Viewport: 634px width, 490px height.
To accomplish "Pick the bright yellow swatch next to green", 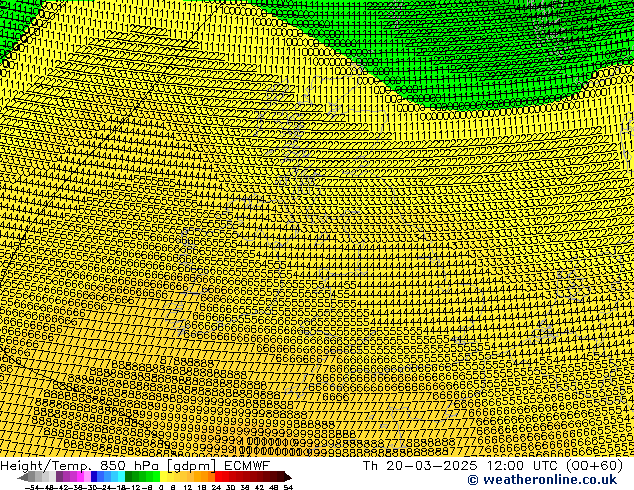I will pyautogui.click(x=163, y=476).
